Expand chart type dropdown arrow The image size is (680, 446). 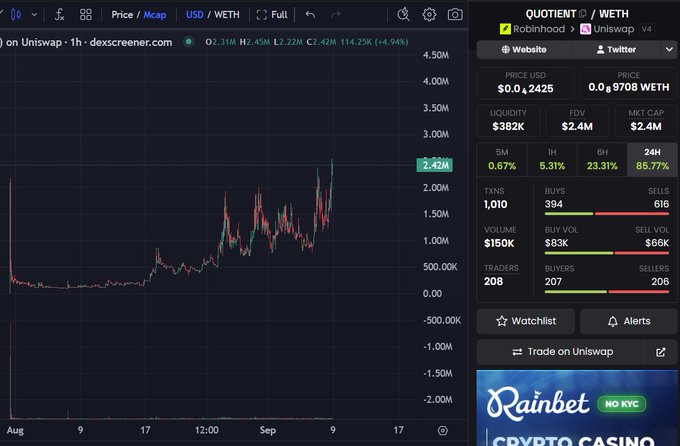tap(34, 15)
